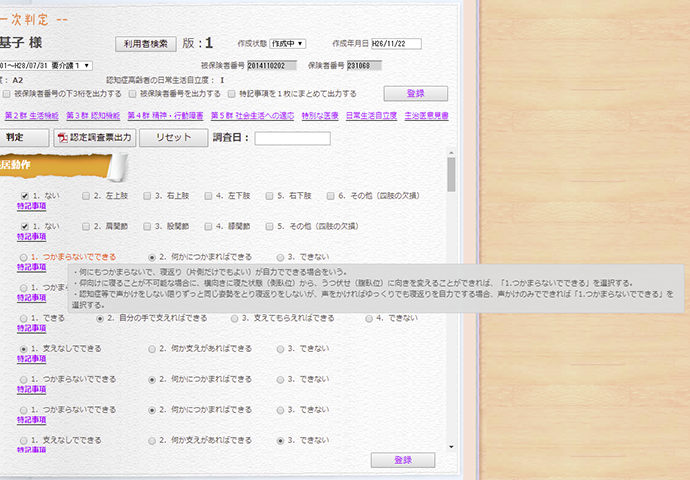Tick the 肩関節 checkbox
690x480 pixels.
(x=86, y=226)
